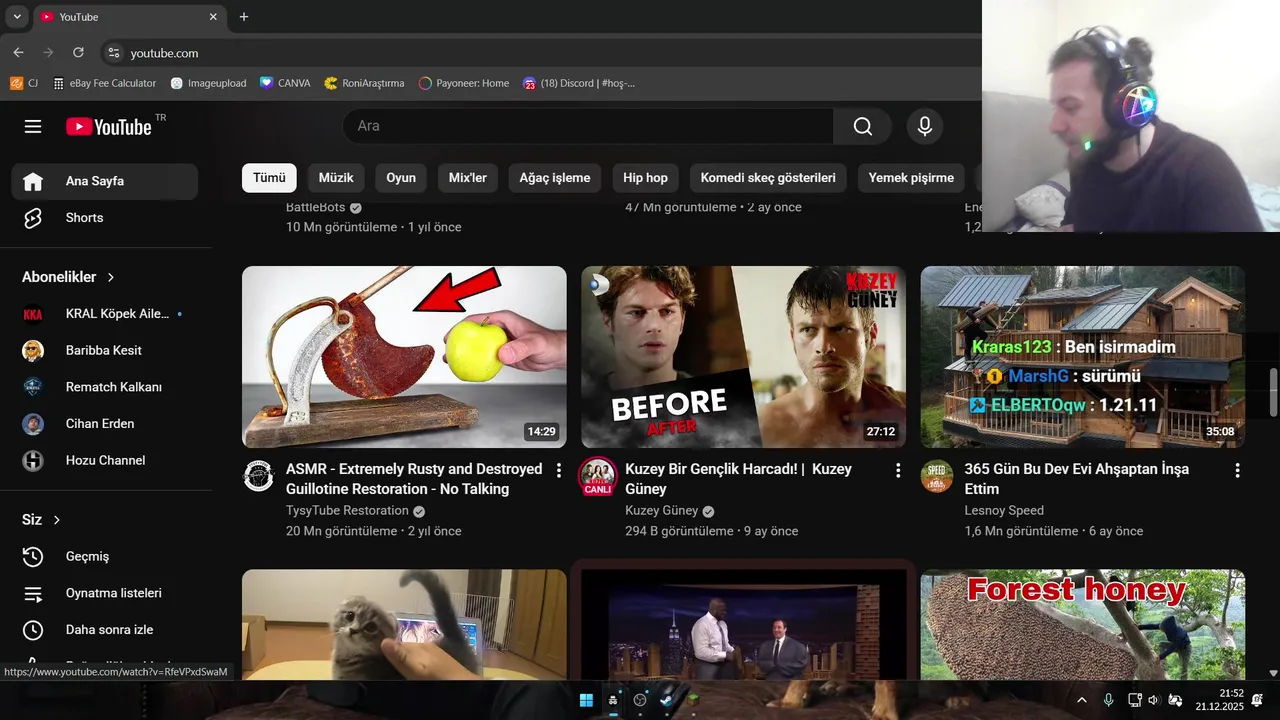Screen dimensions: 1280x720
Task: Open ASMR Guillotine Restoration video title
Action: click(x=414, y=479)
